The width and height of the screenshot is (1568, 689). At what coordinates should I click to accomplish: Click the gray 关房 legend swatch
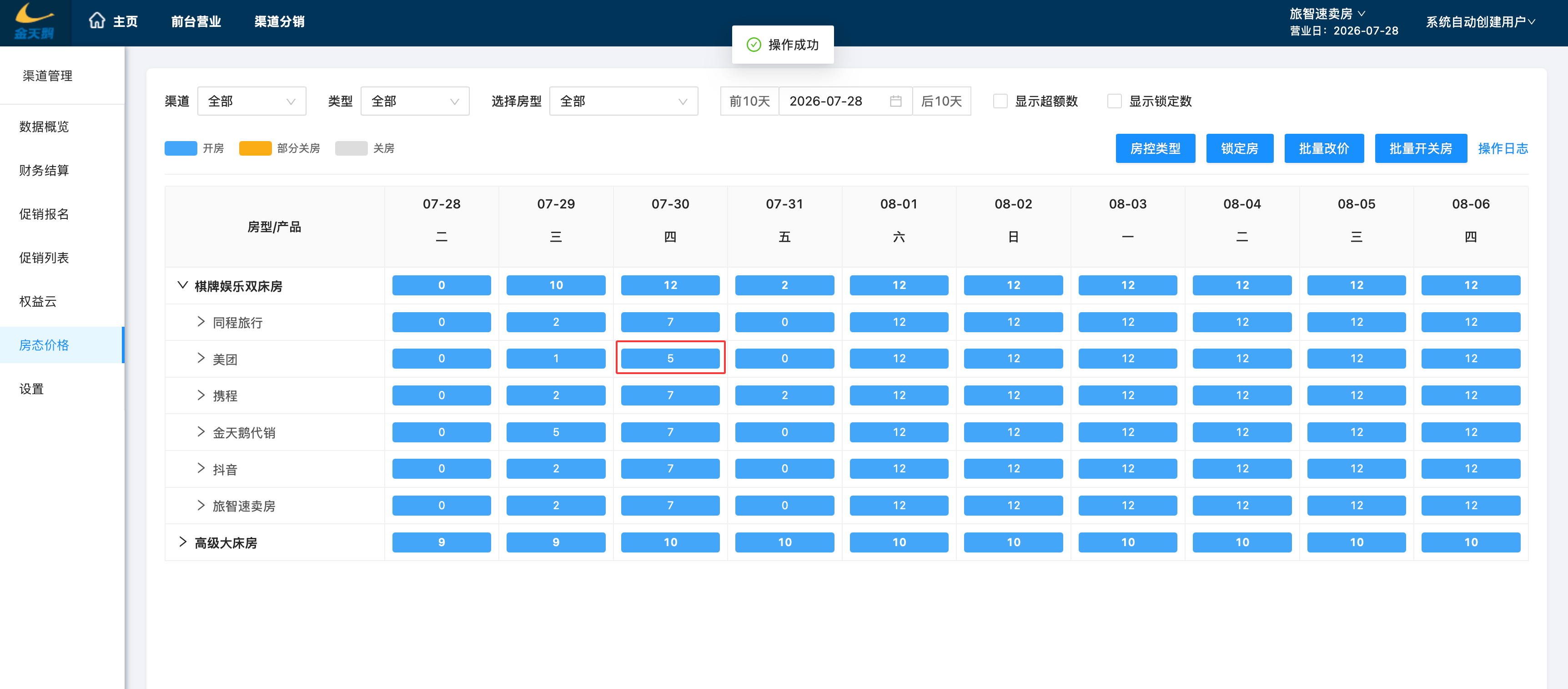(351, 149)
